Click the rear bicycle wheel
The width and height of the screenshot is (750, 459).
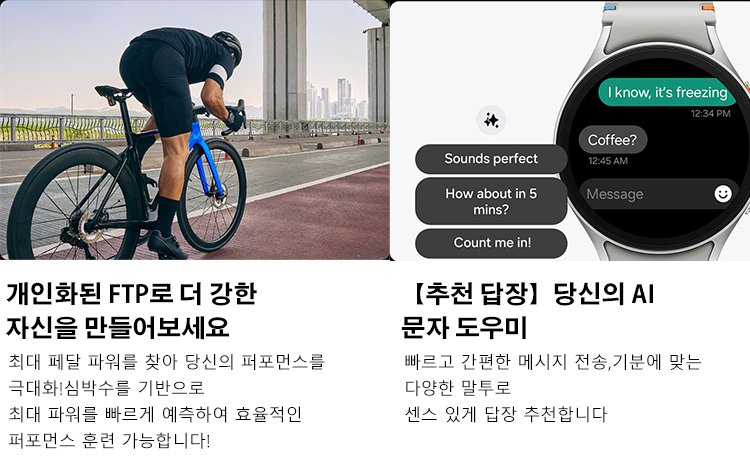click(x=74, y=206)
